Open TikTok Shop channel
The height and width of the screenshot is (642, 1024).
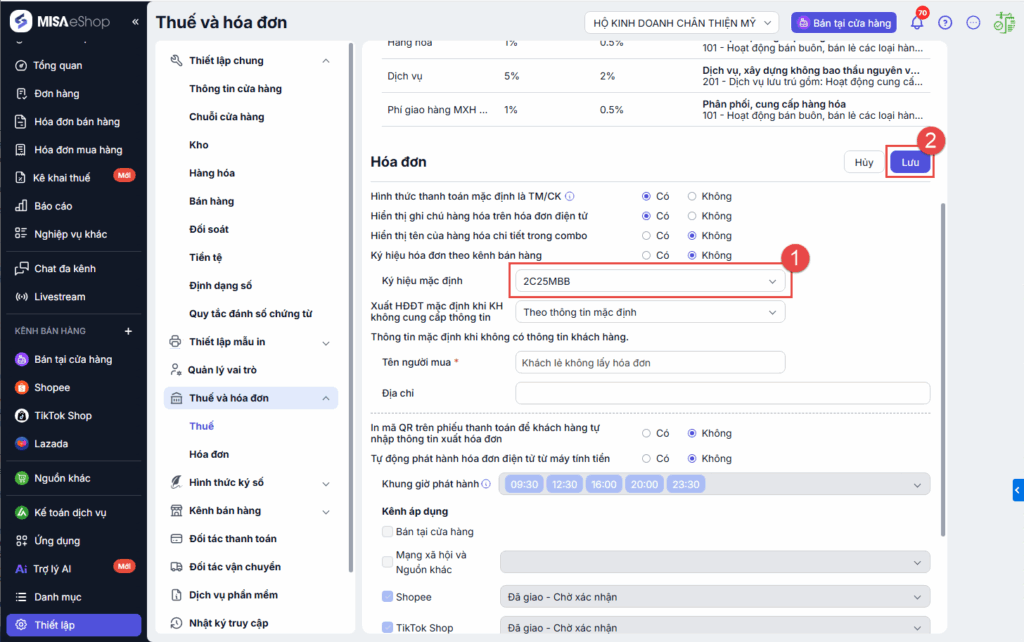tap(62, 415)
